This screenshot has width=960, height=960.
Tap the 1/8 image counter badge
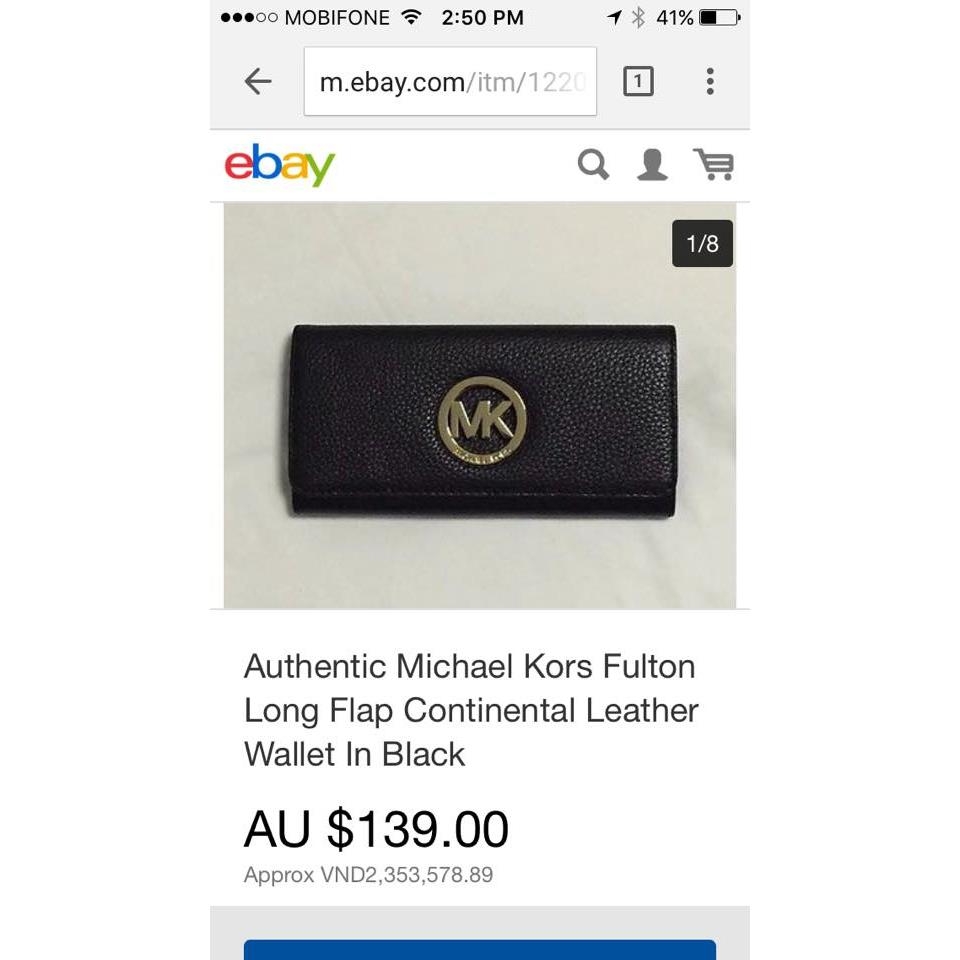click(702, 243)
